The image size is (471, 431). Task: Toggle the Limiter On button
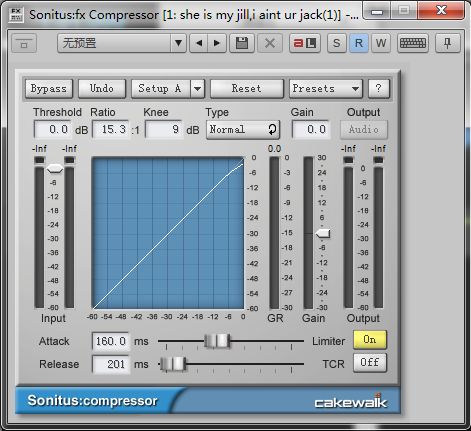[370, 340]
